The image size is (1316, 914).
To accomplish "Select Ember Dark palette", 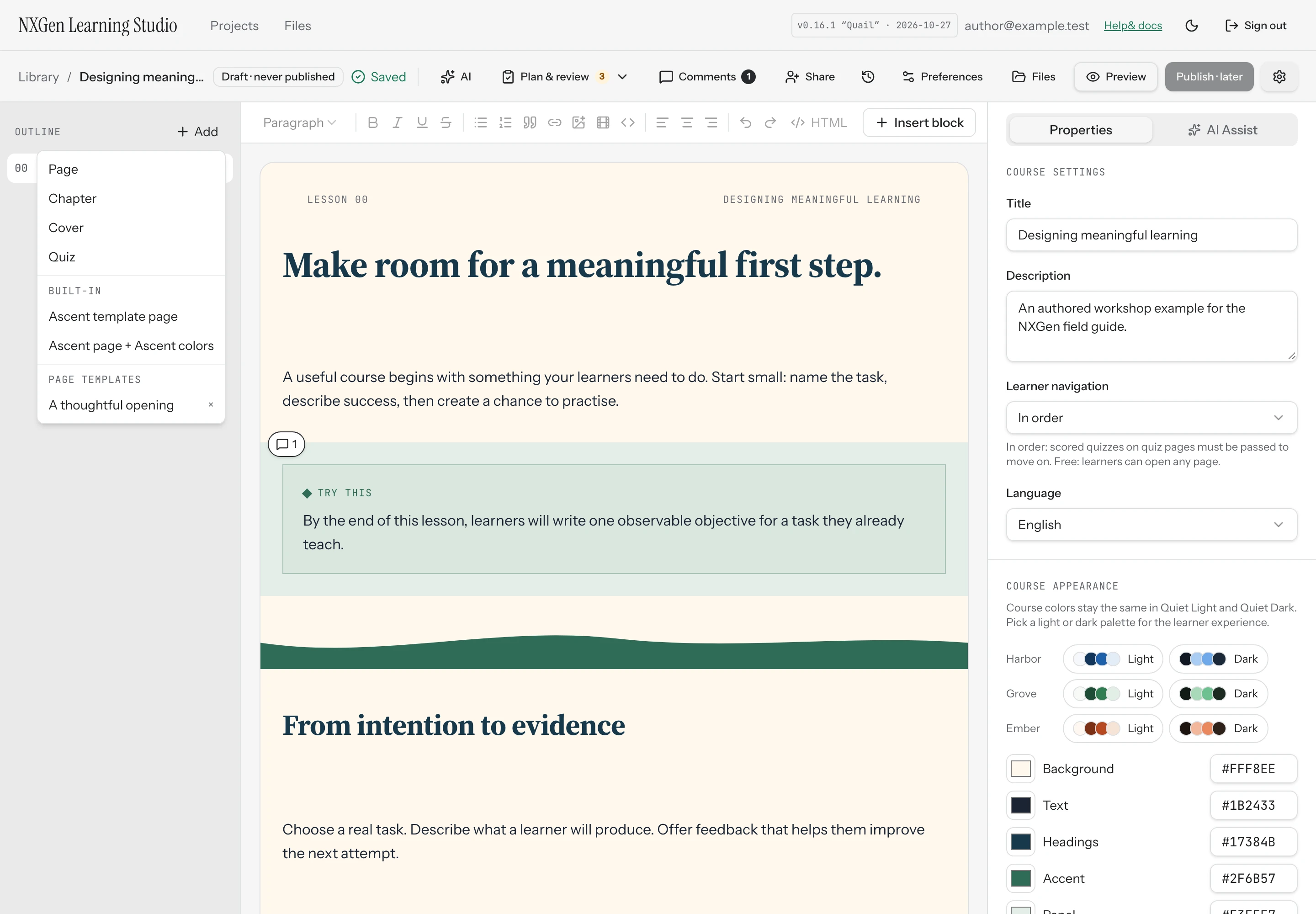I will coord(1218,728).
